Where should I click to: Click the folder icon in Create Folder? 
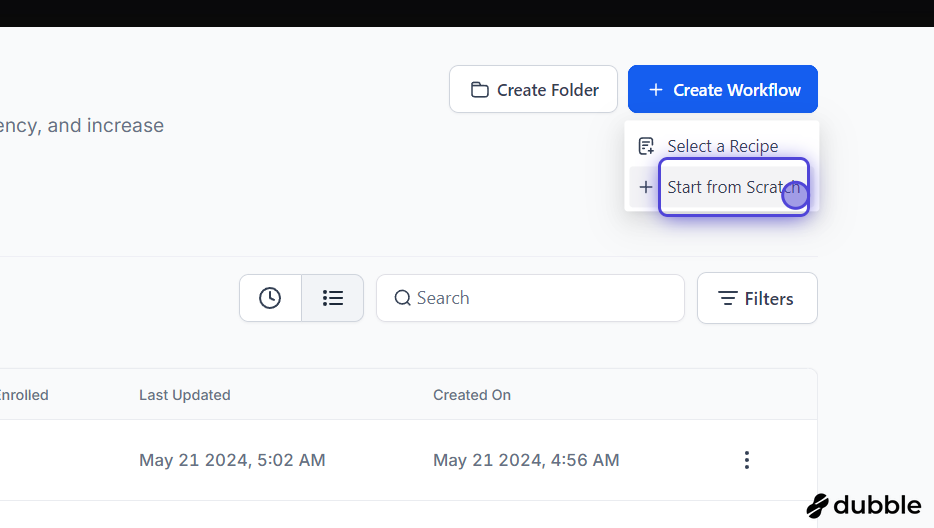pyautogui.click(x=480, y=89)
